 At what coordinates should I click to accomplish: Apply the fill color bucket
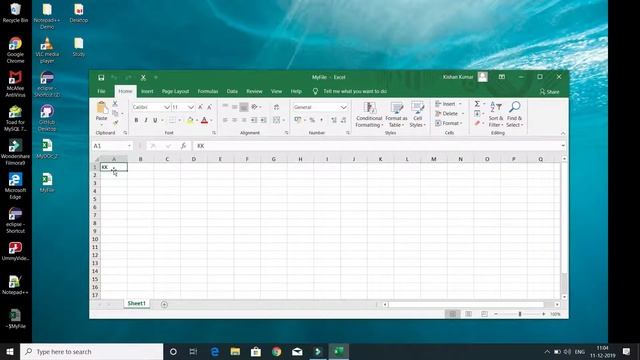coord(190,120)
